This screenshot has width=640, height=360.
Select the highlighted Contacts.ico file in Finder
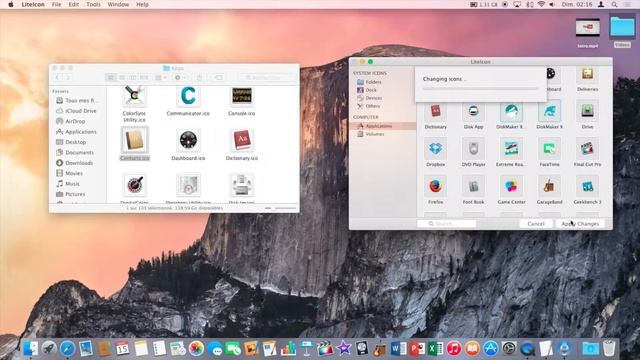[x=135, y=140]
